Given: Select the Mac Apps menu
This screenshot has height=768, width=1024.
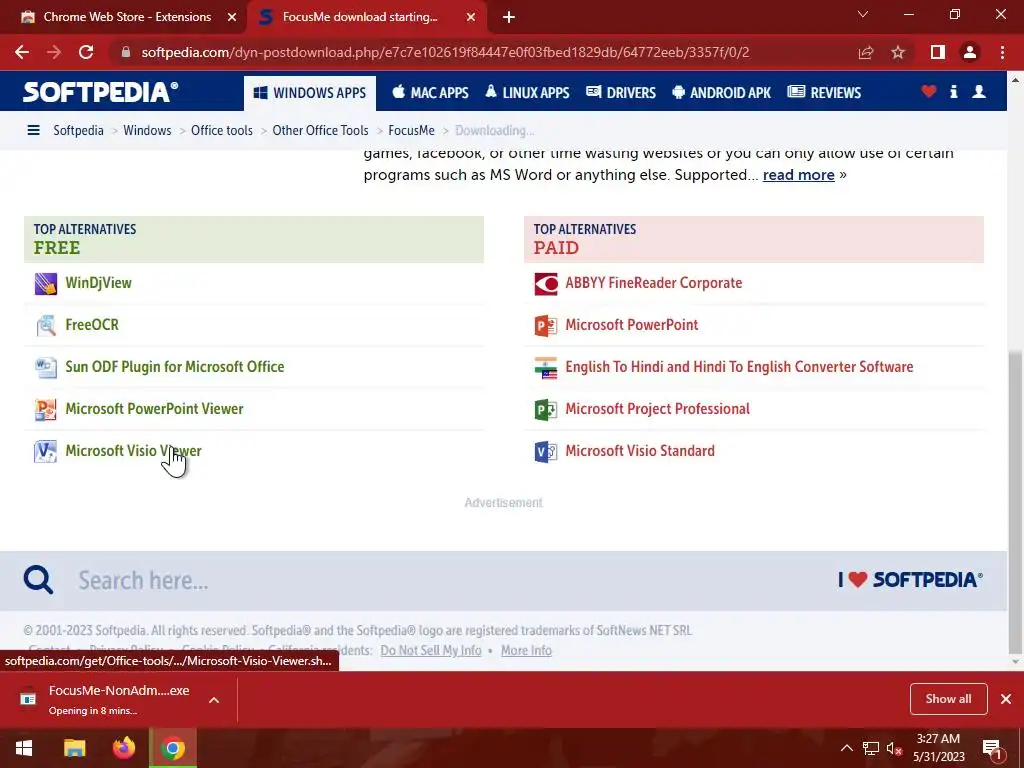Looking at the screenshot, I should click(x=430, y=93).
